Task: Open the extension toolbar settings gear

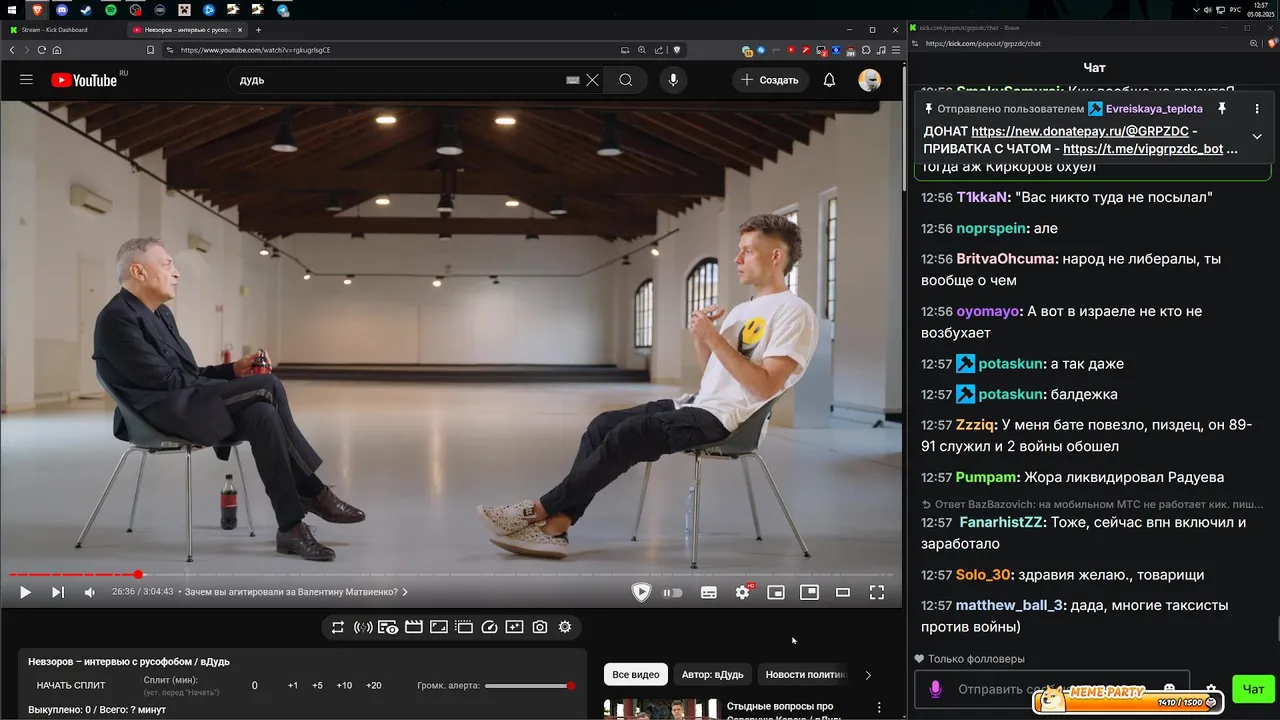Action: (565, 627)
